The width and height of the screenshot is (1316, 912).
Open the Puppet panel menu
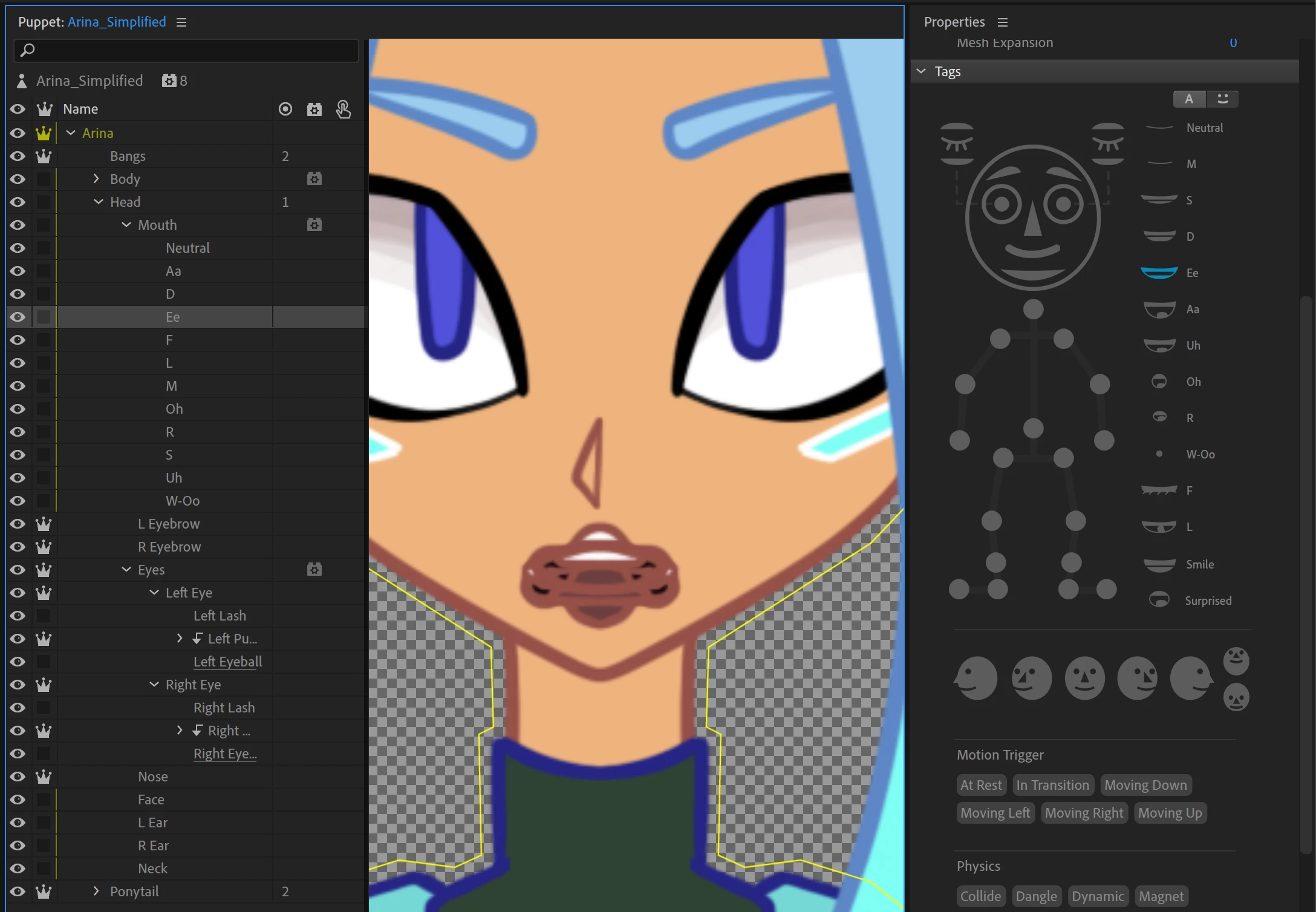pos(181,22)
